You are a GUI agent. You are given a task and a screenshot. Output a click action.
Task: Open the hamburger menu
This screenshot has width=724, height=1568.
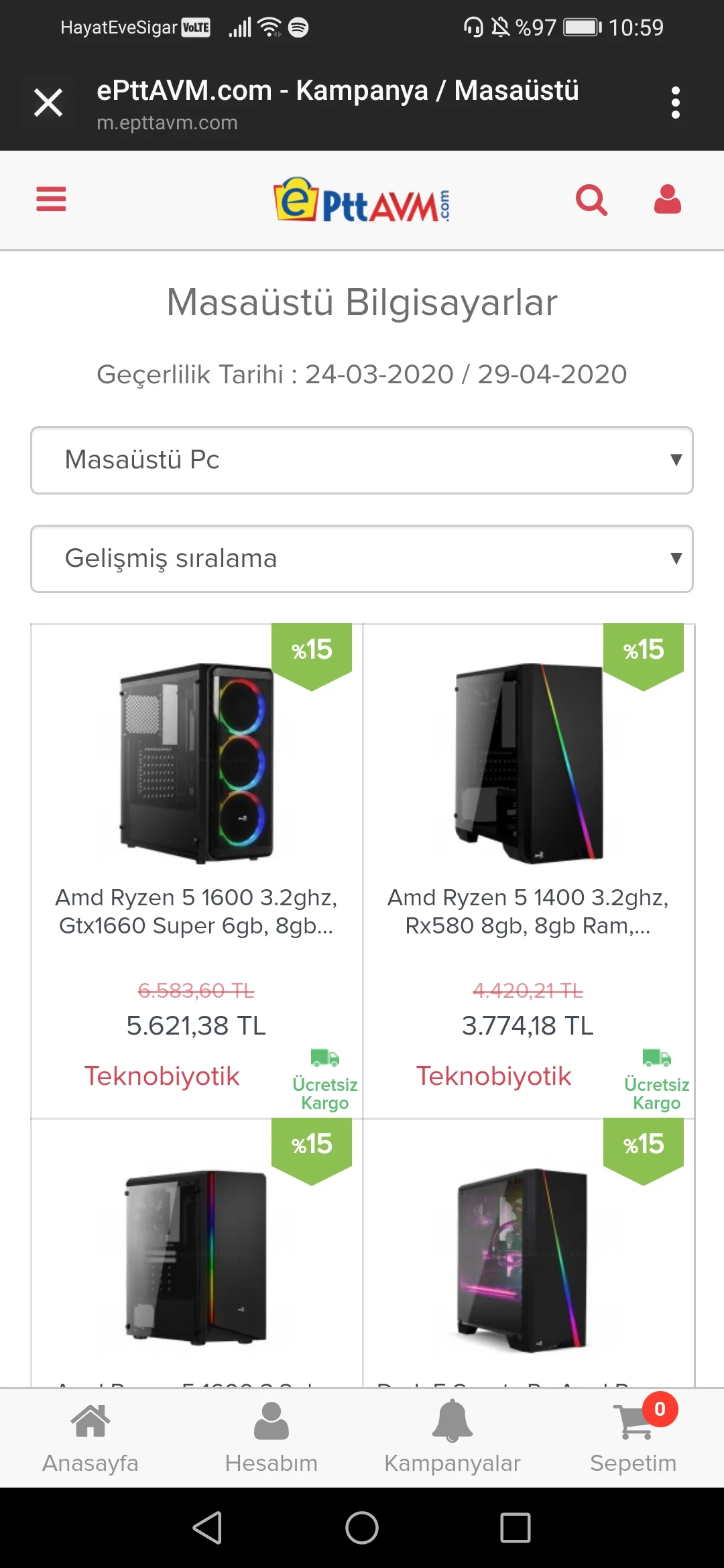[51, 199]
